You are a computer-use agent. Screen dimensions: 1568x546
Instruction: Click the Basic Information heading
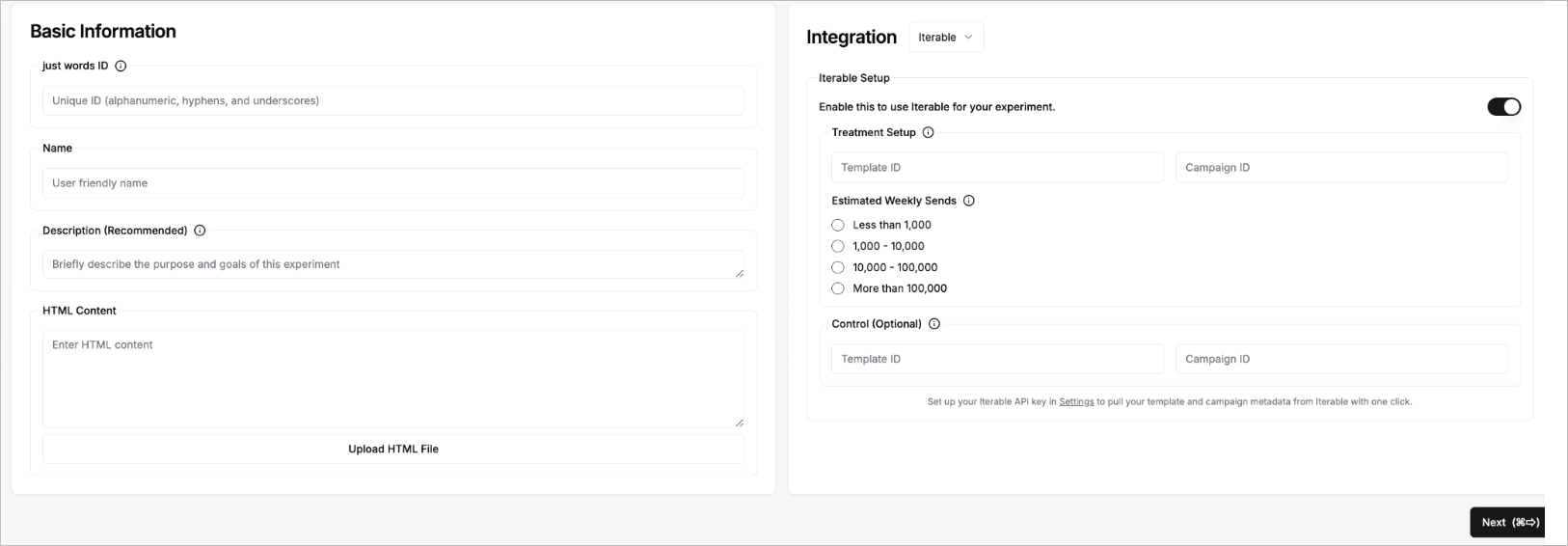pyautogui.click(x=103, y=31)
